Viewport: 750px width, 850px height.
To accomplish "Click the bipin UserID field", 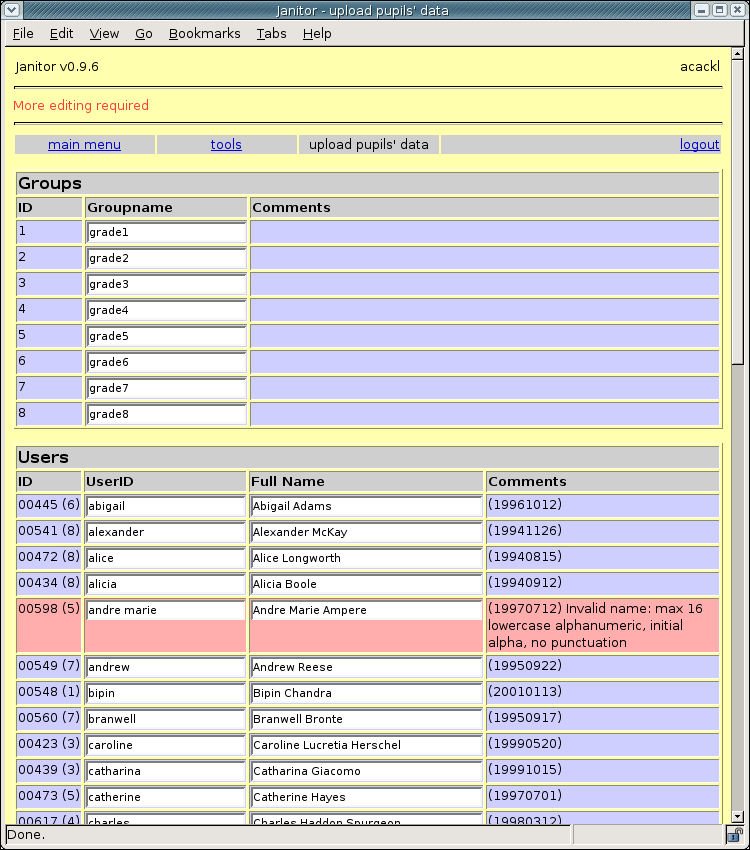I will tap(166, 693).
